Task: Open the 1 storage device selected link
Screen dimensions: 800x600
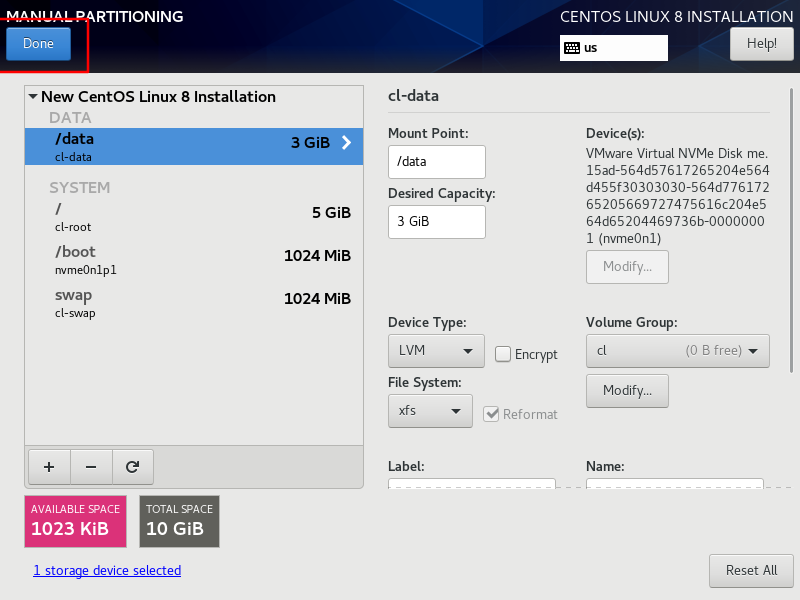Action: click(107, 570)
